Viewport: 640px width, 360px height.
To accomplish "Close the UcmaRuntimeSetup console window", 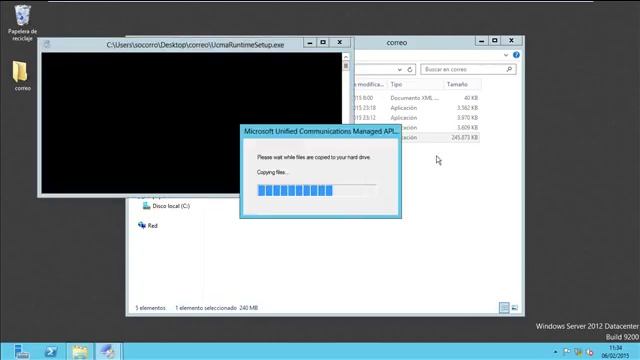I will pos(340,42).
